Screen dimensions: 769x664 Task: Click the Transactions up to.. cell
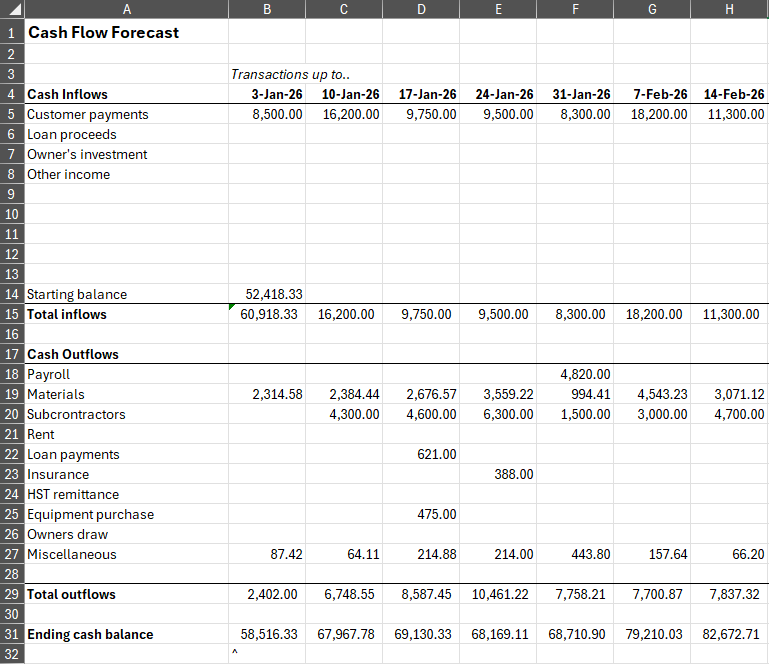pos(267,74)
